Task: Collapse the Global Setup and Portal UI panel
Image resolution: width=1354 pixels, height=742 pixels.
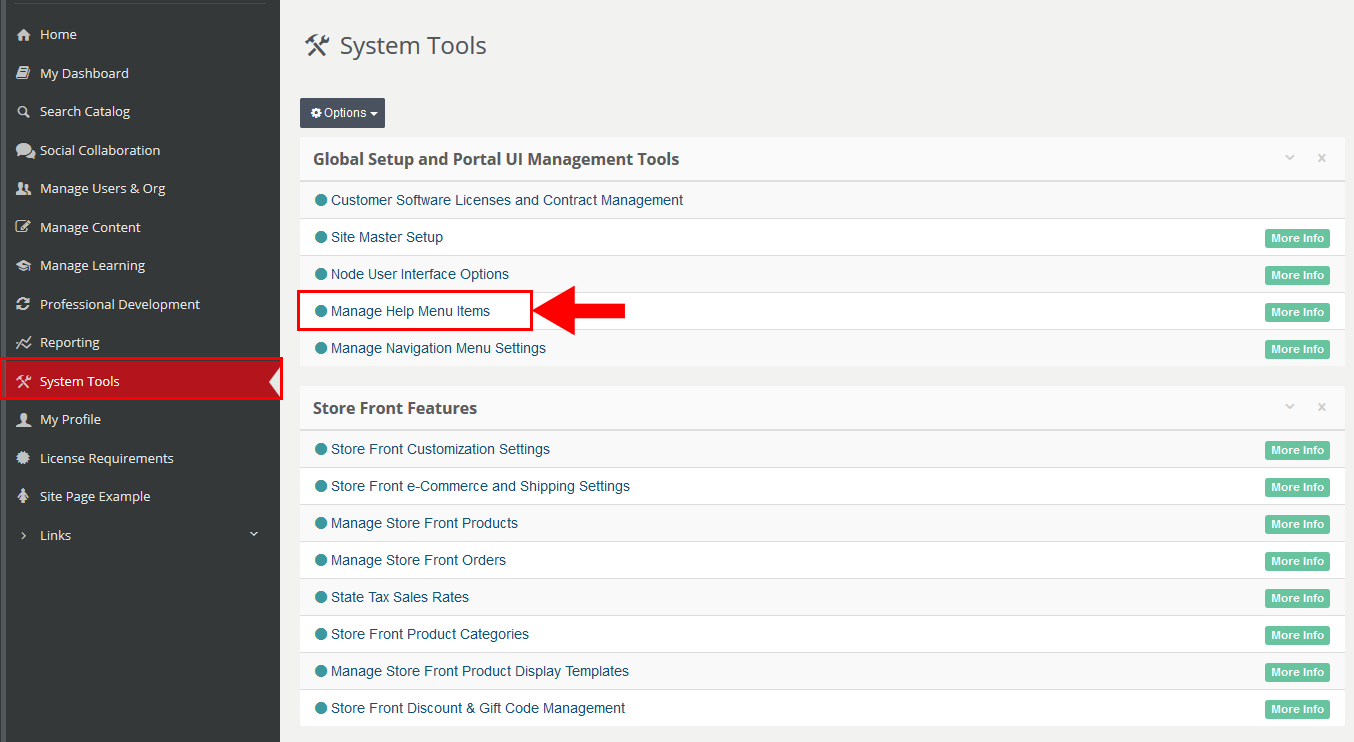Action: click(x=1289, y=158)
